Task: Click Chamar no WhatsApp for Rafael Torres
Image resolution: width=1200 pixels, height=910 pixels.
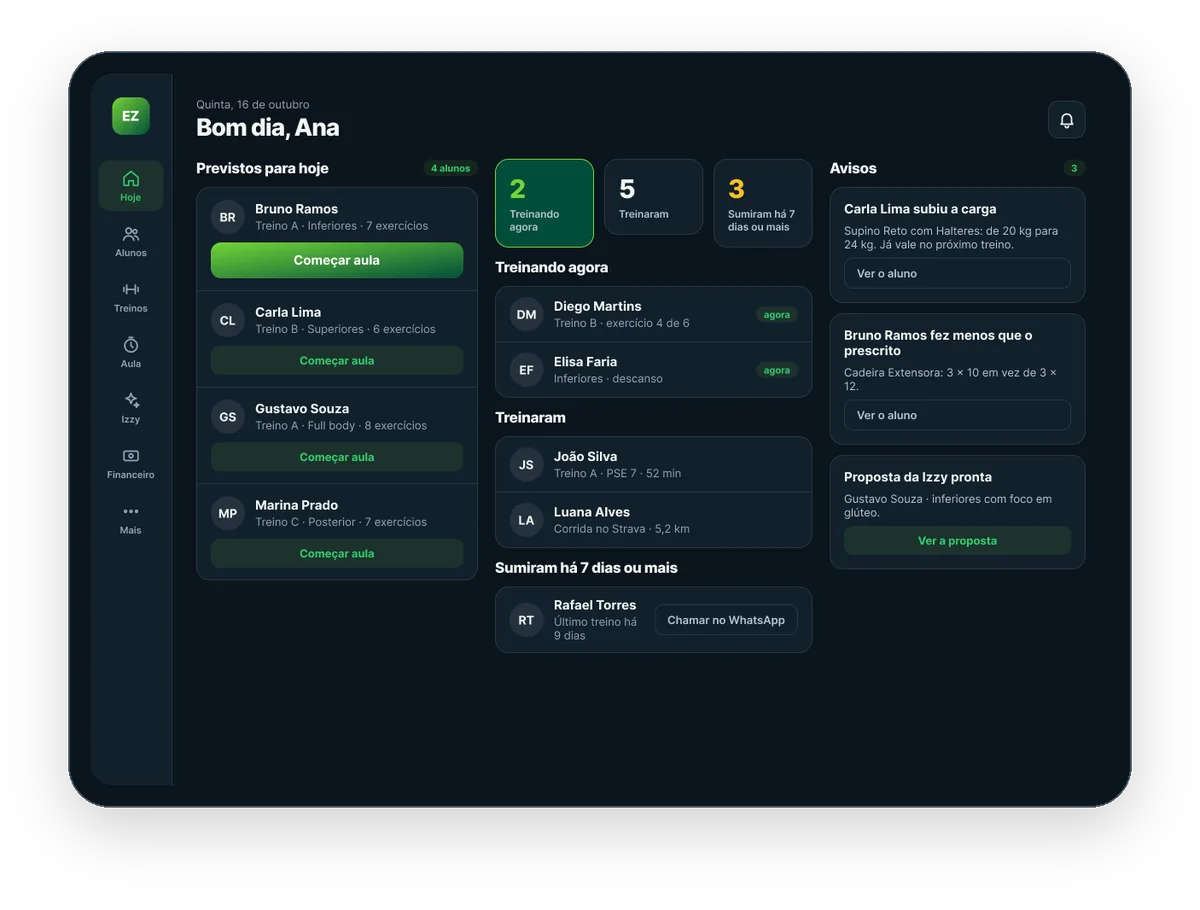Action: pyautogui.click(x=726, y=620)
